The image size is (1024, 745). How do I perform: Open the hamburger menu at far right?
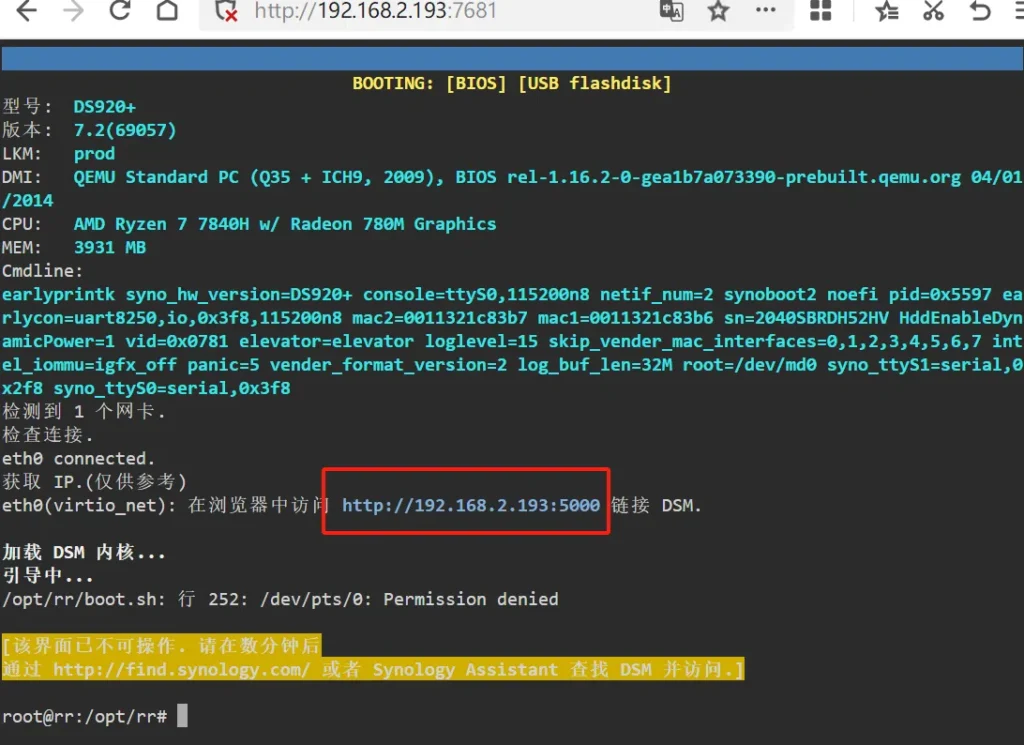pyautogui.click(x=1018, y=11)
